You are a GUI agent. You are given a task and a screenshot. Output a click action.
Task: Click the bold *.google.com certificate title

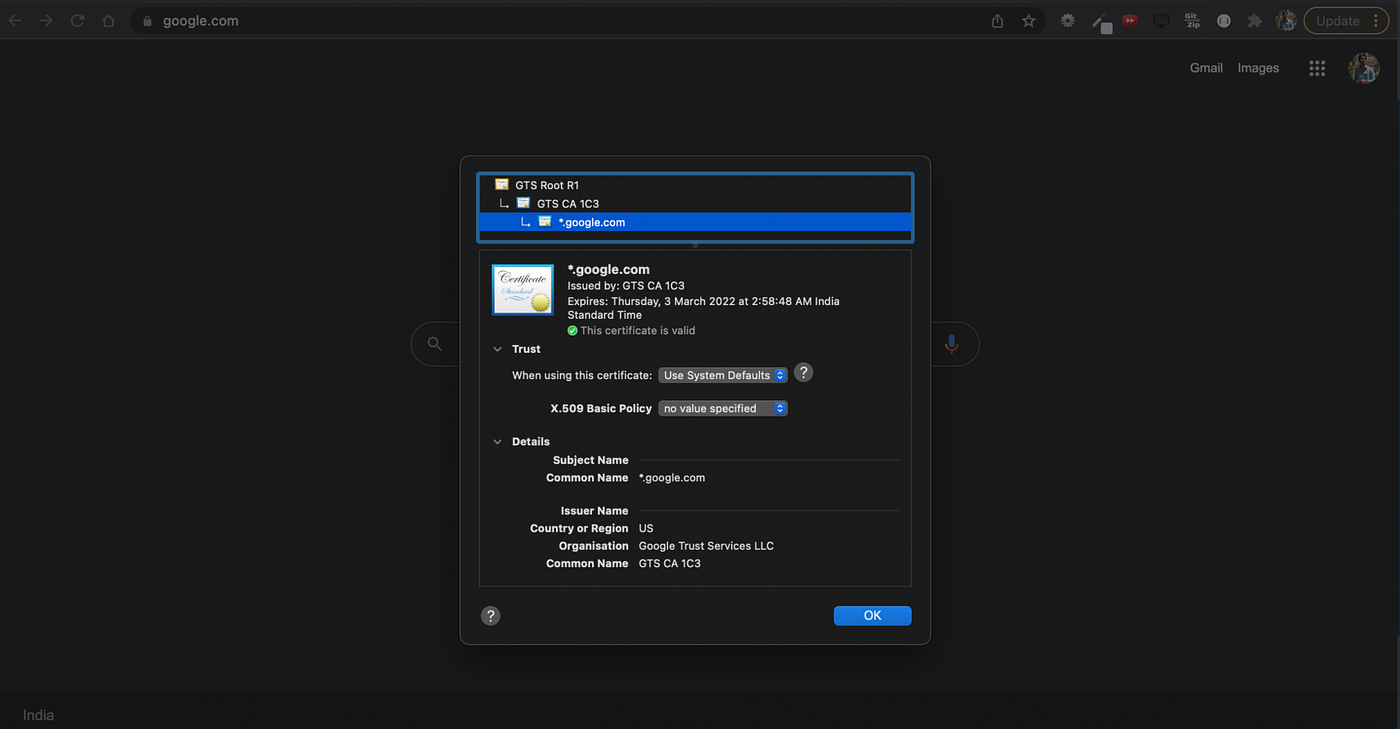click(x=608, y=269)
